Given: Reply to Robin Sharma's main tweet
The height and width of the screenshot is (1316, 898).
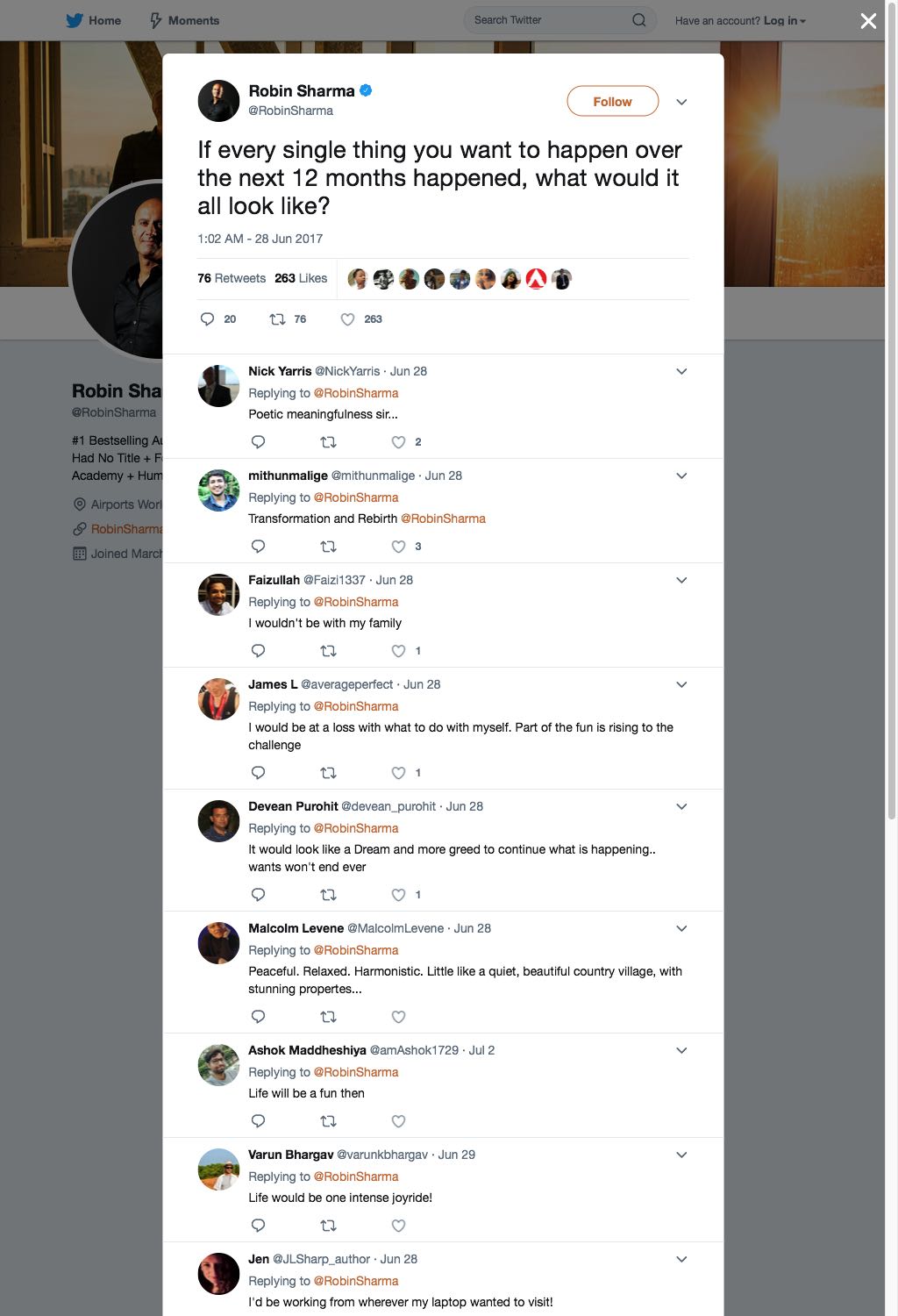Looking at the screenshot, I should click(208, 319).
